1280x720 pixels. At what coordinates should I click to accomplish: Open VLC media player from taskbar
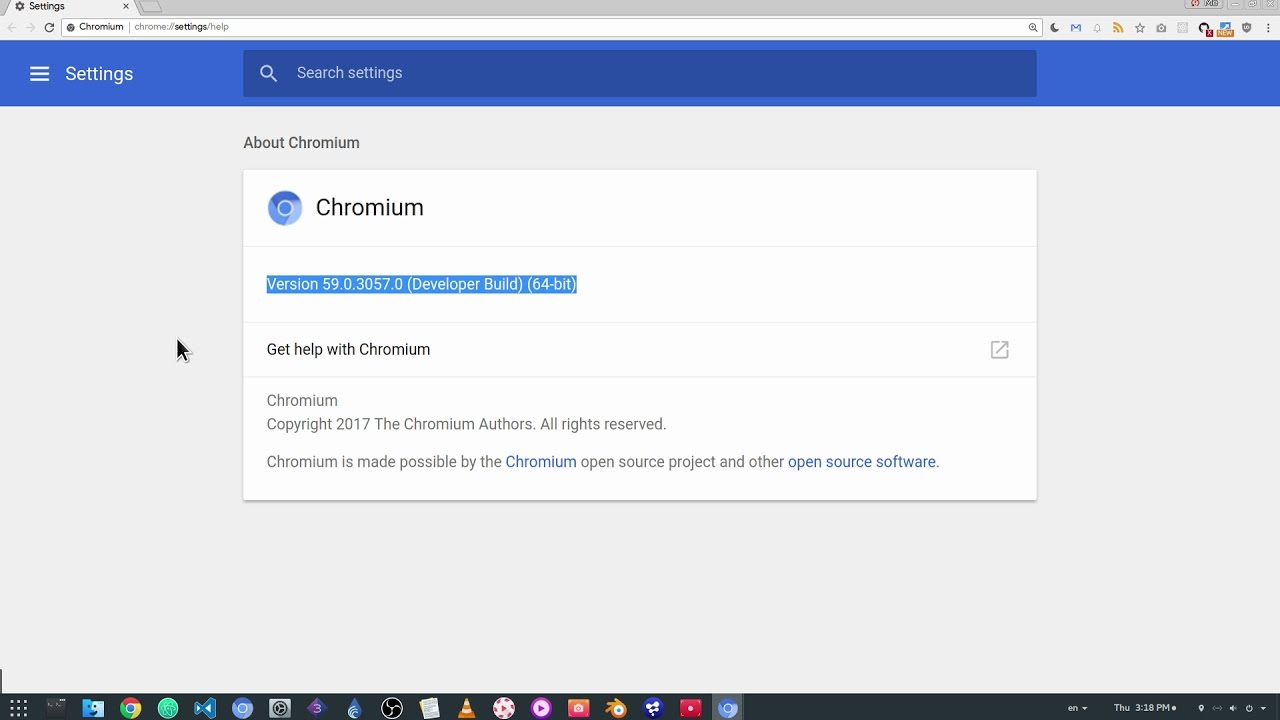[x=467, y=708]
